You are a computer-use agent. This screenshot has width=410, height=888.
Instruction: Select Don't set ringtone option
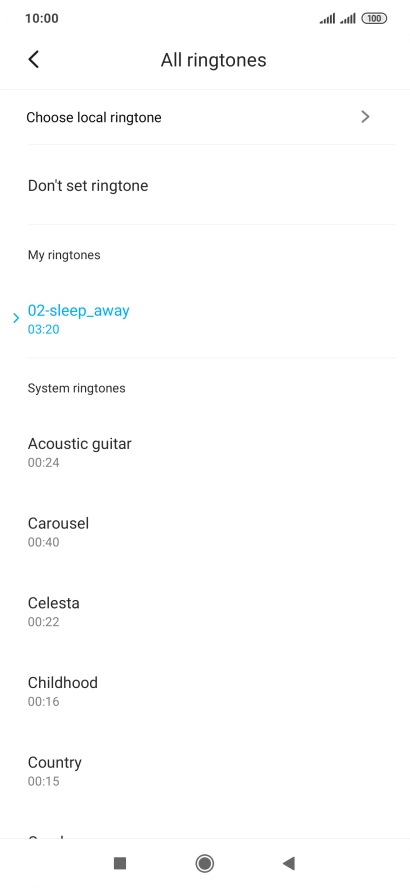click(x=205, y=185)
